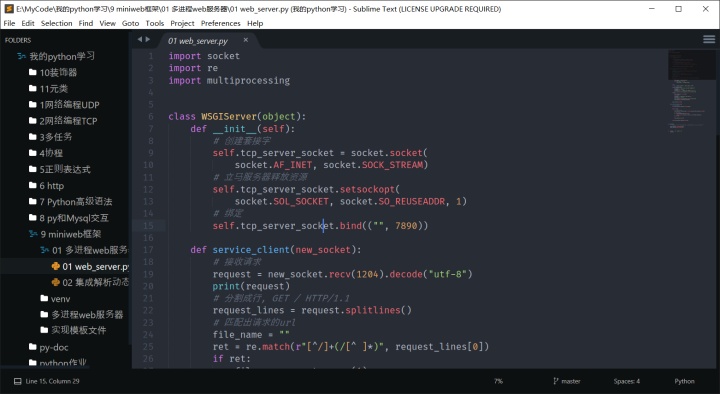Expand the 5正则表达式 folder
The image size is (720, 394).
coord(60,169)
